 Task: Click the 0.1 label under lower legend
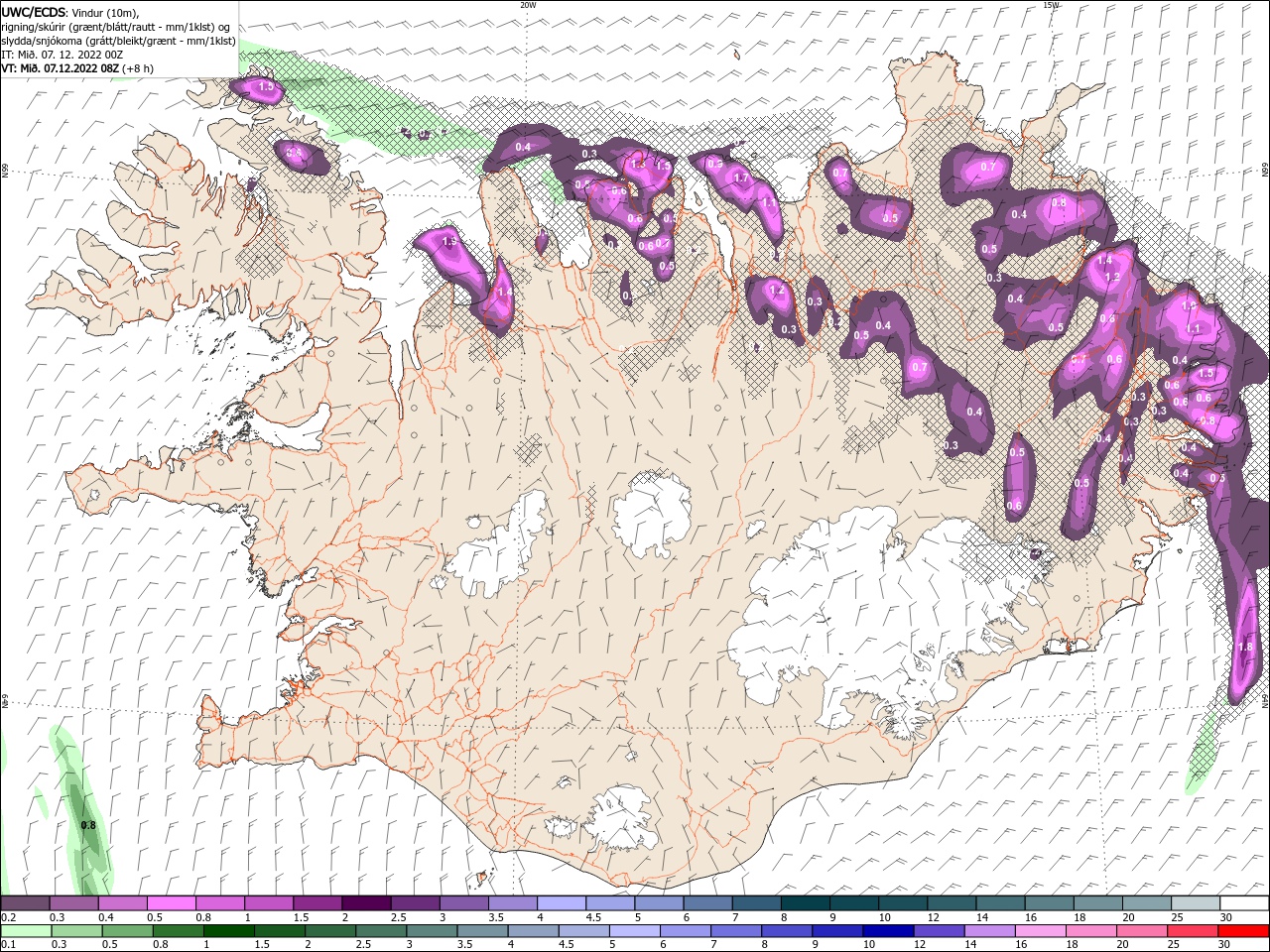[8, 944]
